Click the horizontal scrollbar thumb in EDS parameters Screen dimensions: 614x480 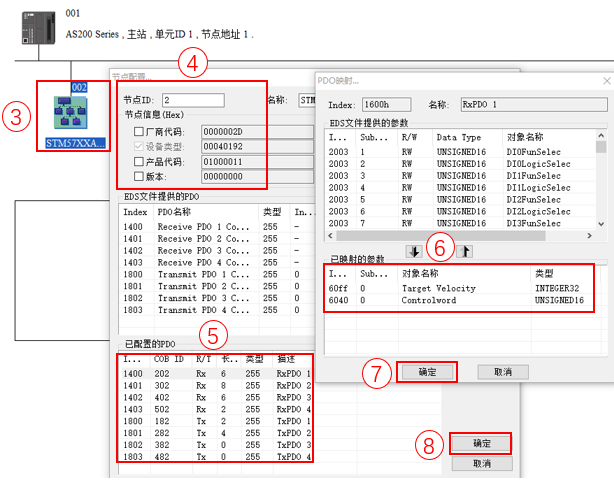pos(441,236)
